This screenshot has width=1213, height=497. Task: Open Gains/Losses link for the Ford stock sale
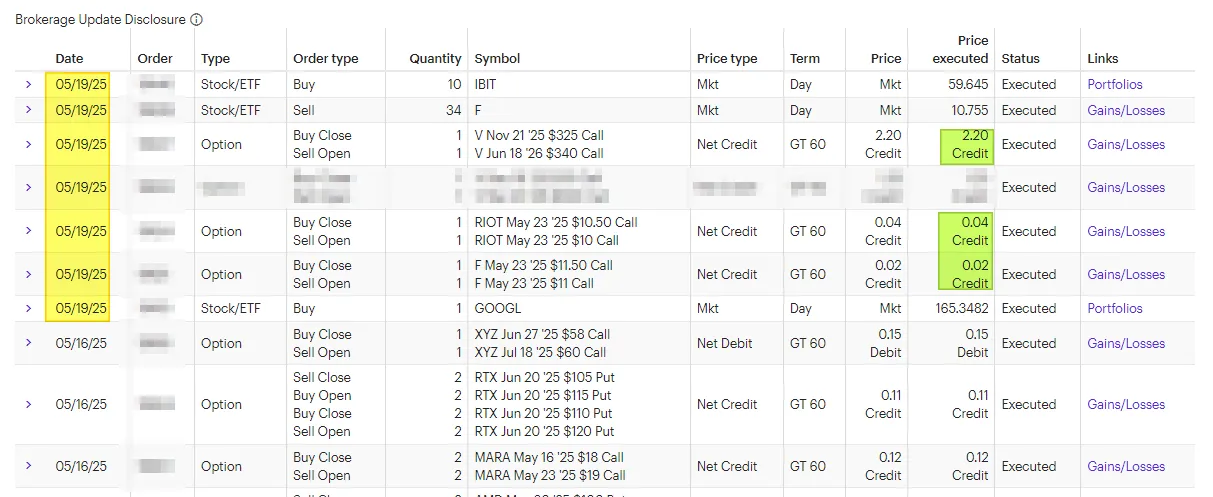tap(1126, 111)
